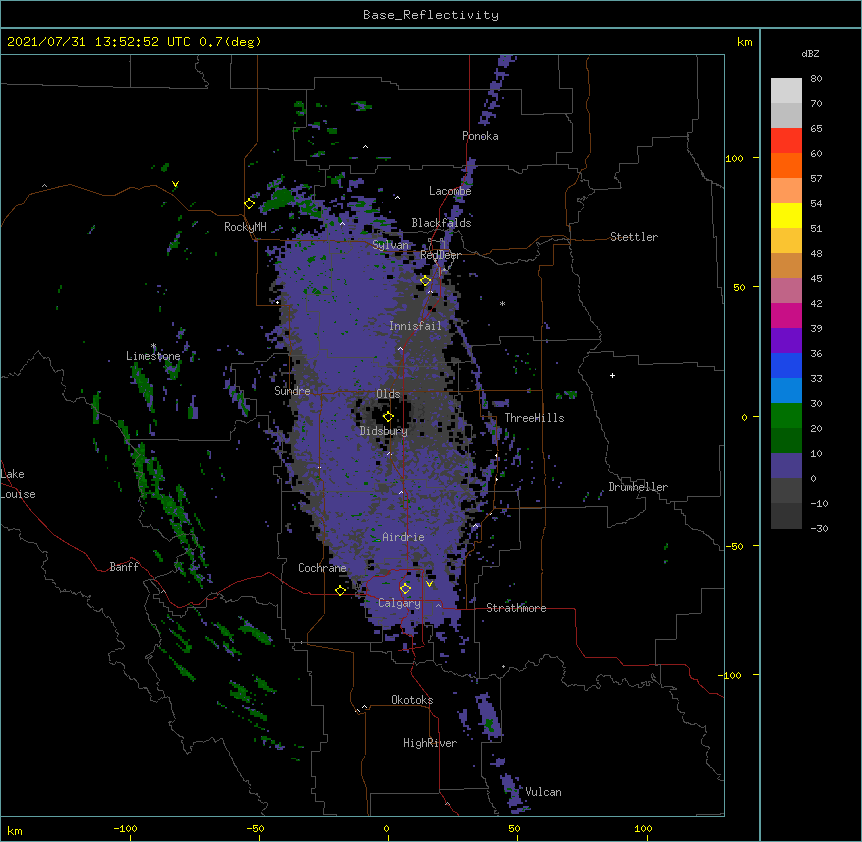This screenshot has height=842, width=862.
Task: Click the yellow V marker northwest of RockyMH
Action: (175, 184)
